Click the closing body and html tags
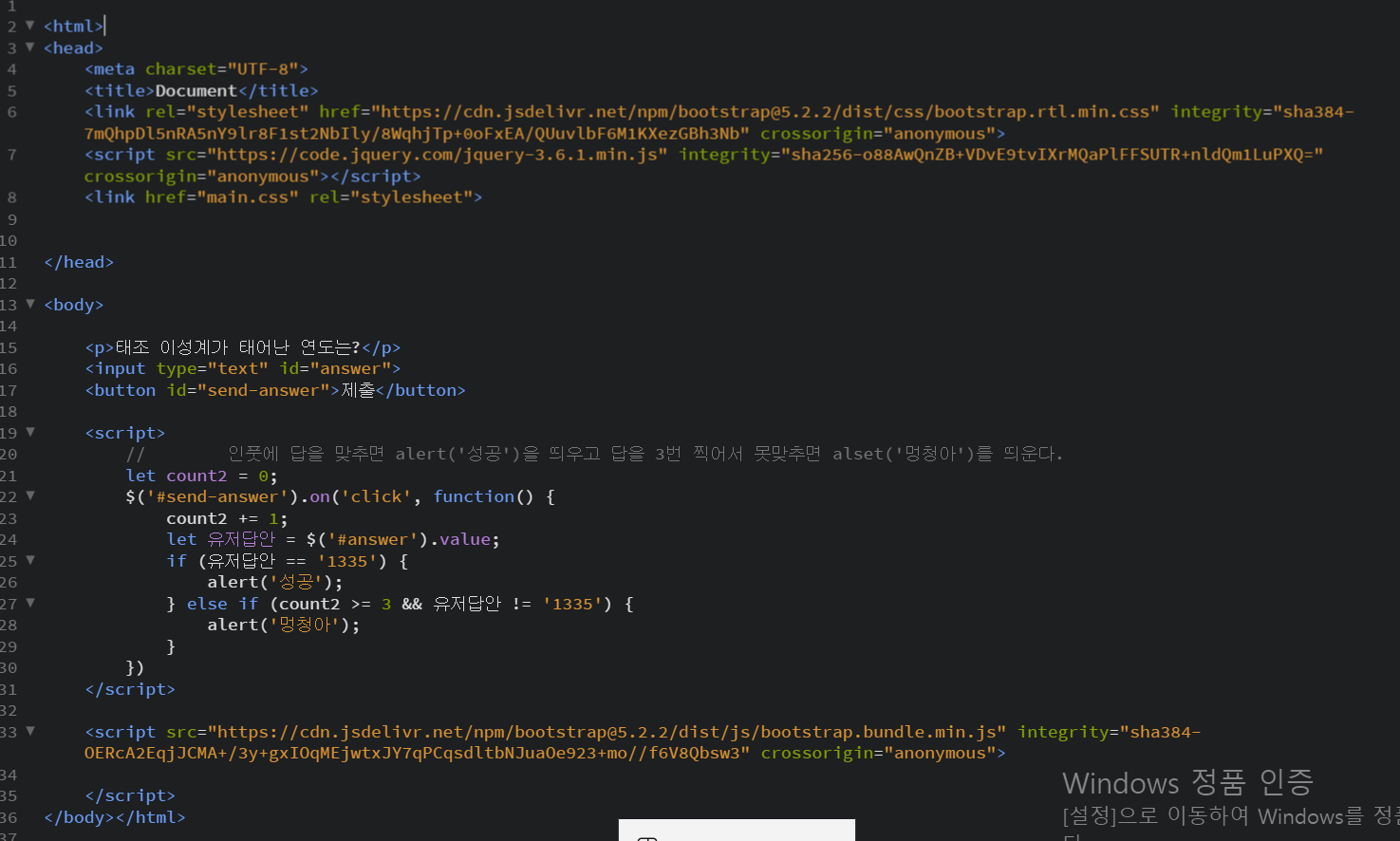Viewport: 1400px width, 841px height. [115, 817]
